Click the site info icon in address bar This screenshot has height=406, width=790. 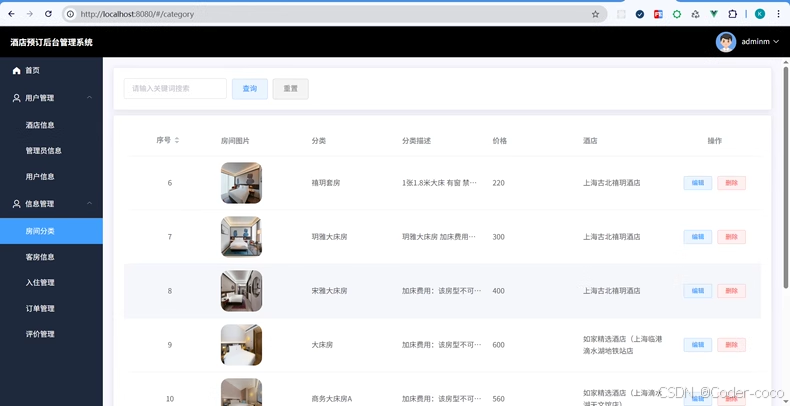(71, 14)
